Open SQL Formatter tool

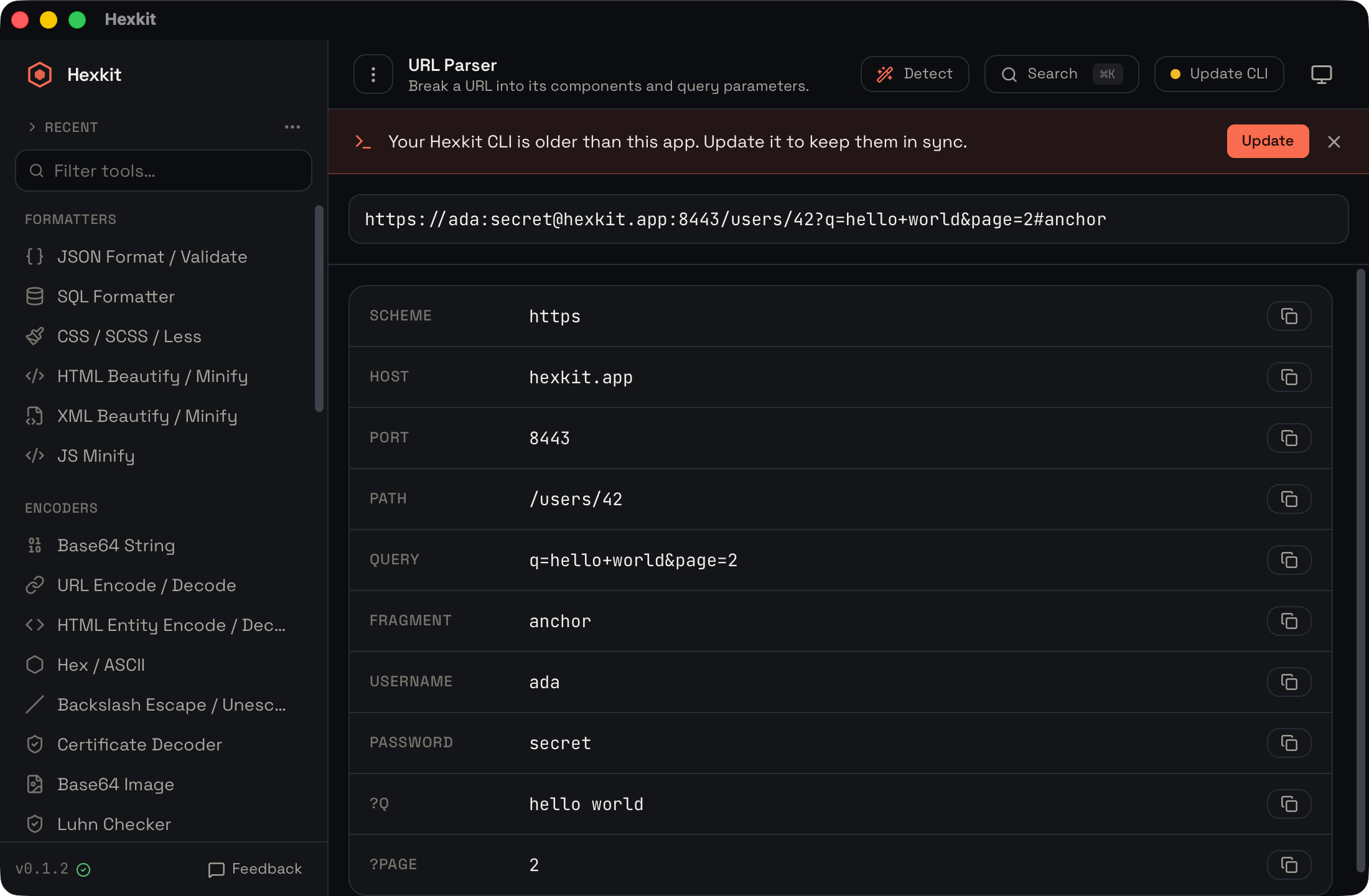coord(164,297)
